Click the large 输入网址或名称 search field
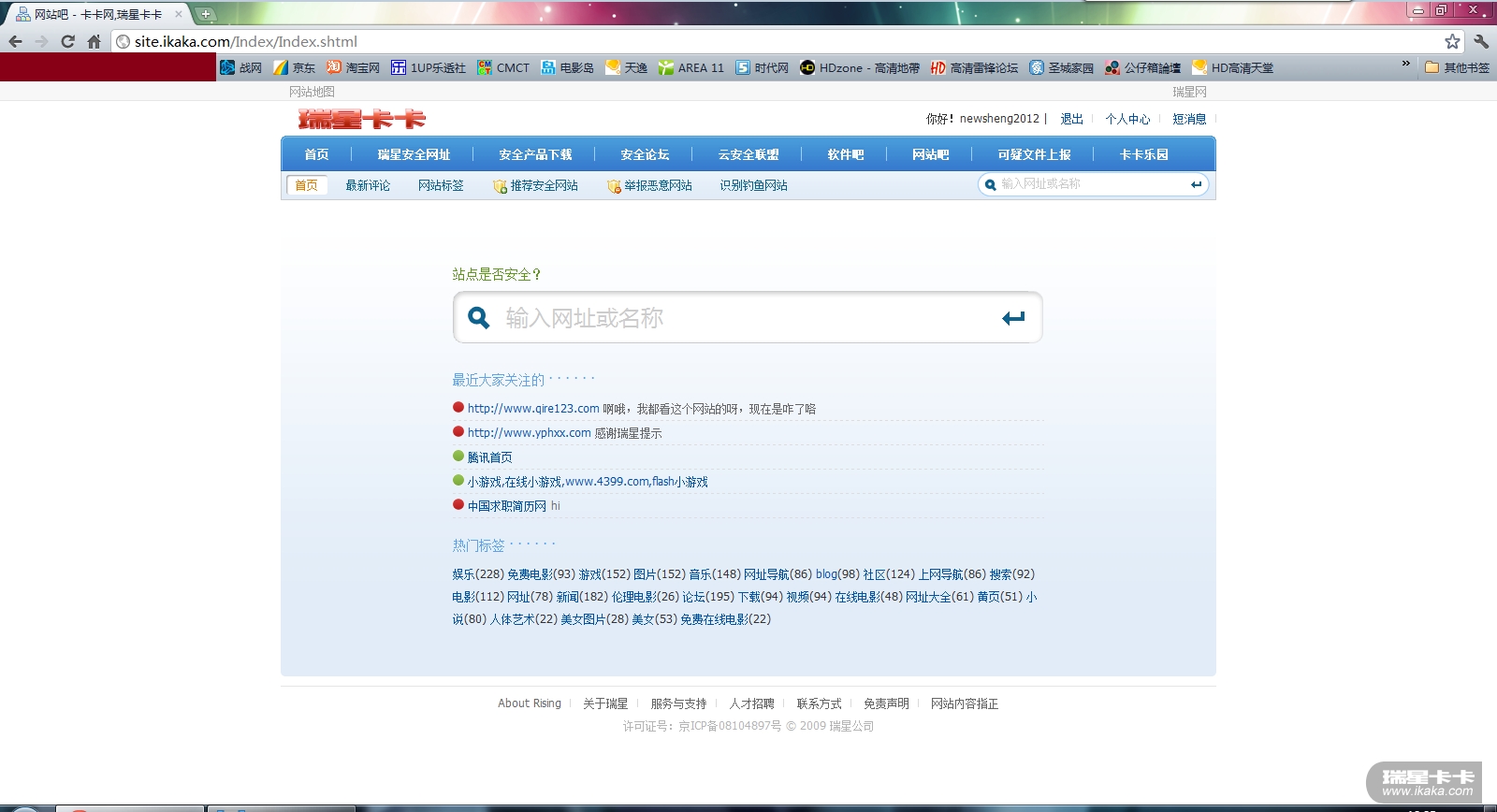The height and width of the screenshot is (812, 1497). coord(746,318)
